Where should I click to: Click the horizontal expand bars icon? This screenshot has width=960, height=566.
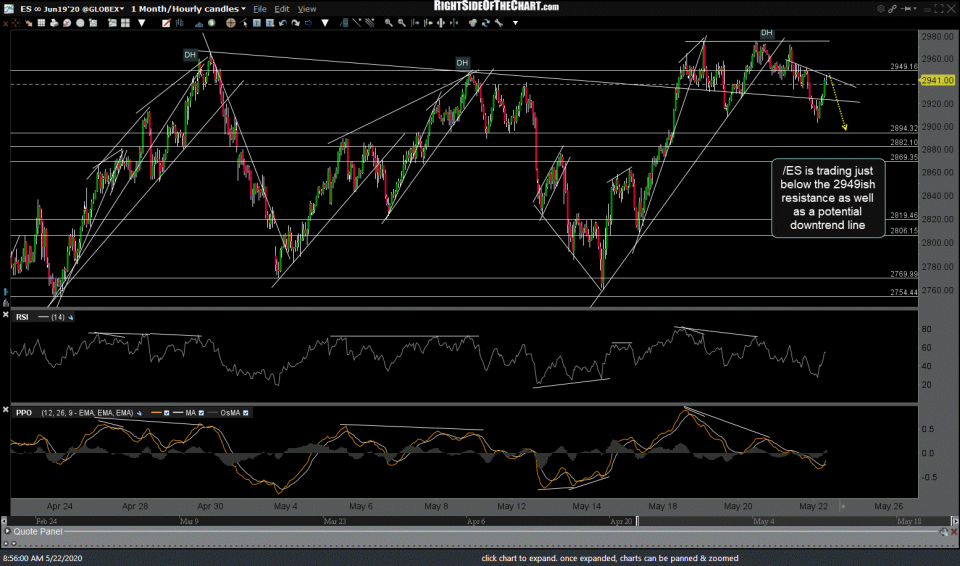[440, 23]
